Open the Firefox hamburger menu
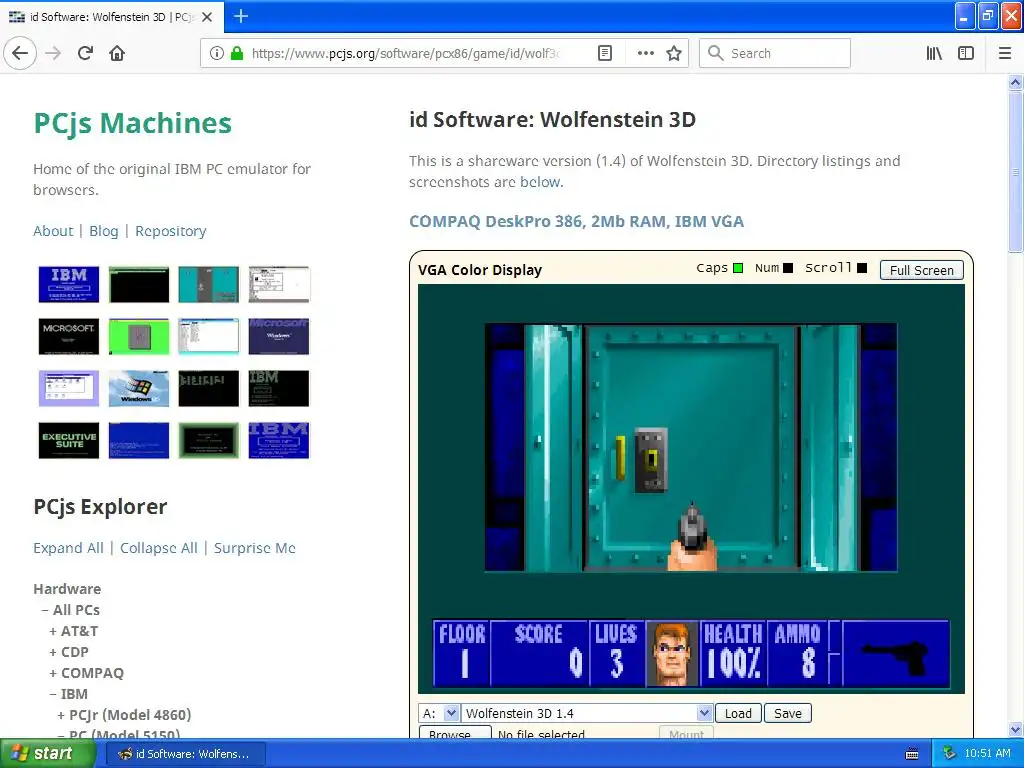Viewport: 1024px width, 768px height. click(x=1004, y=53)
